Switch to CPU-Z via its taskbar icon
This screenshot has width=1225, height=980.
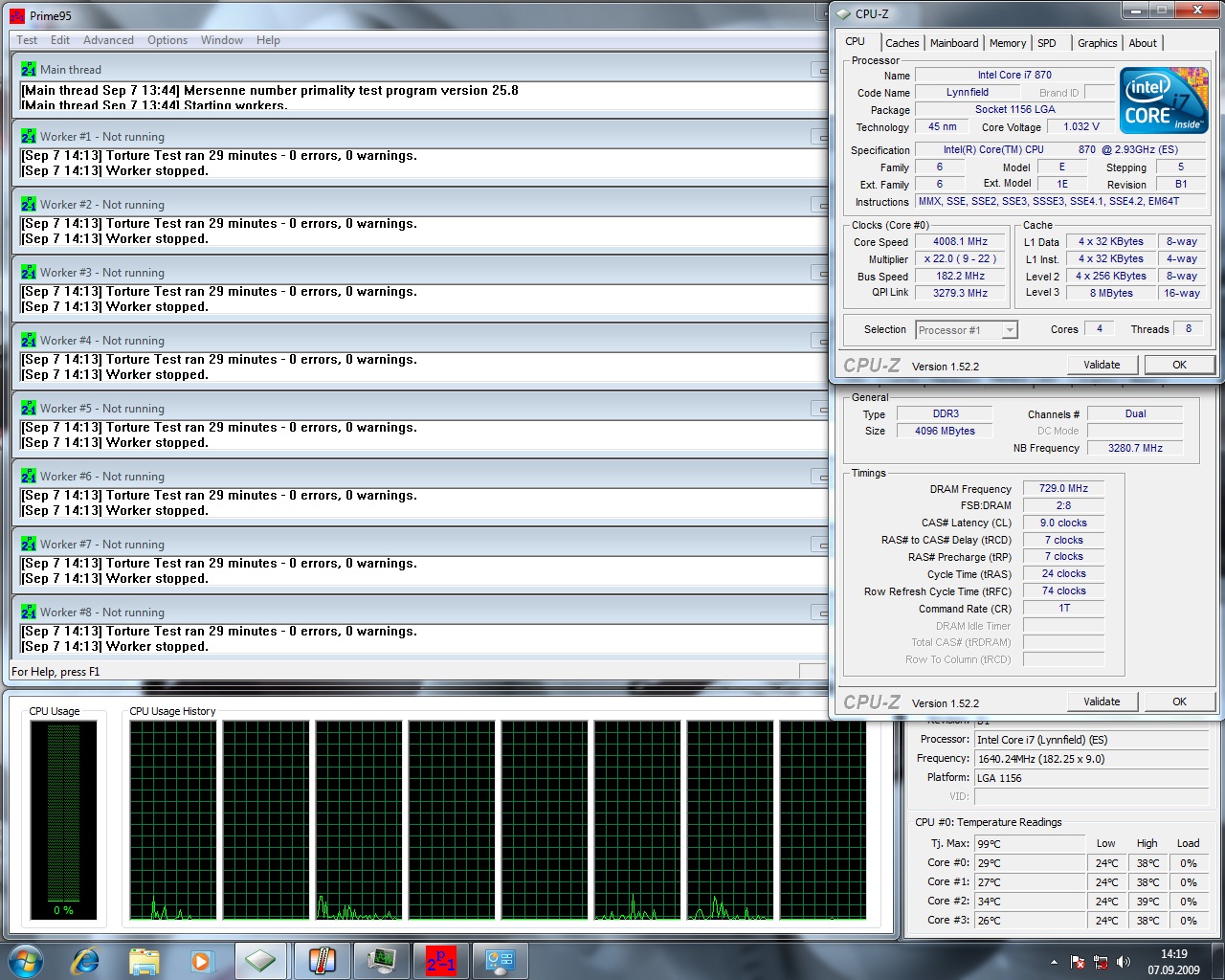[x=260, y=960]
